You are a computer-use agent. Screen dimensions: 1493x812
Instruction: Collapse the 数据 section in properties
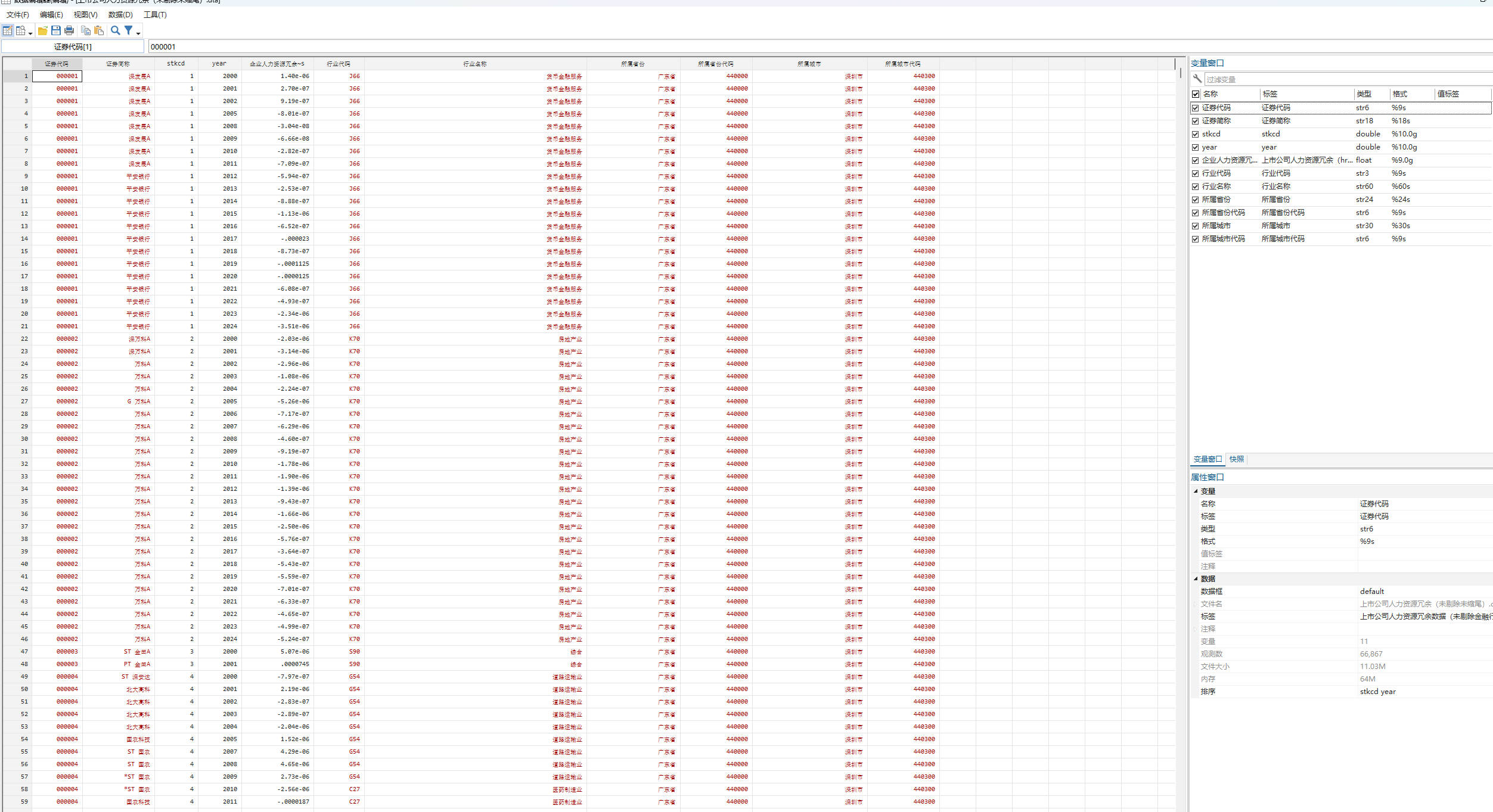pyautogui.click(x=1195, y=579)
